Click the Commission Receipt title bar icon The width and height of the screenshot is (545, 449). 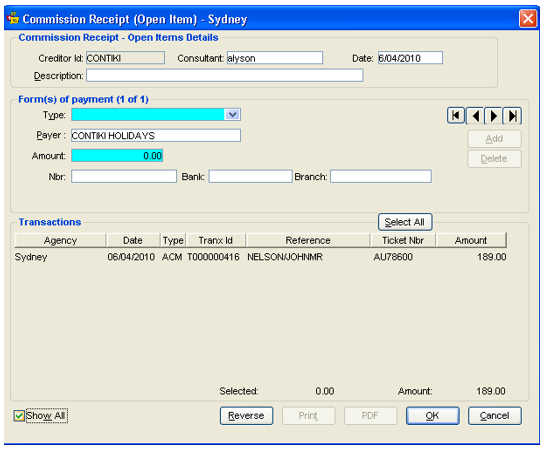click(13, 18)
